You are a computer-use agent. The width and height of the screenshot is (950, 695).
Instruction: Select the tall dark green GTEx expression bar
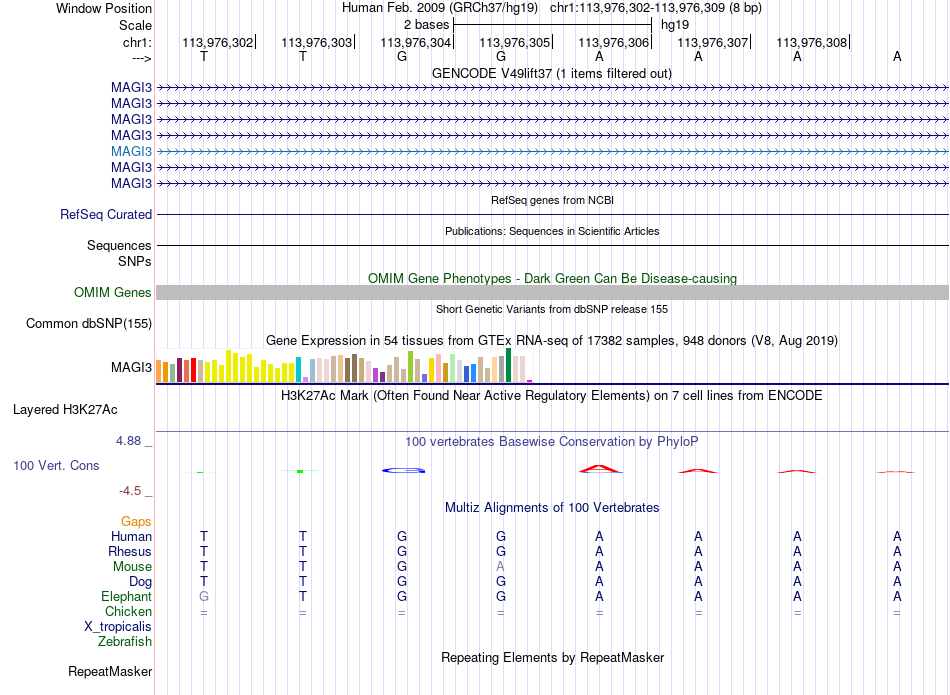pos(508,365)
